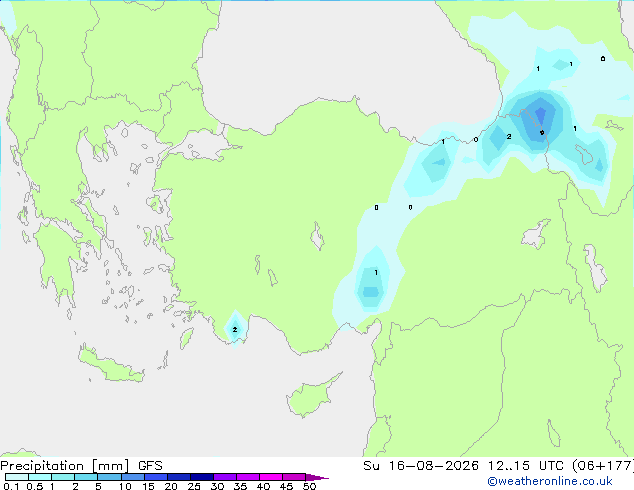Pick the 0.5–1 mm legend swatch
634x490 pixels.
(x=40, y=477)
